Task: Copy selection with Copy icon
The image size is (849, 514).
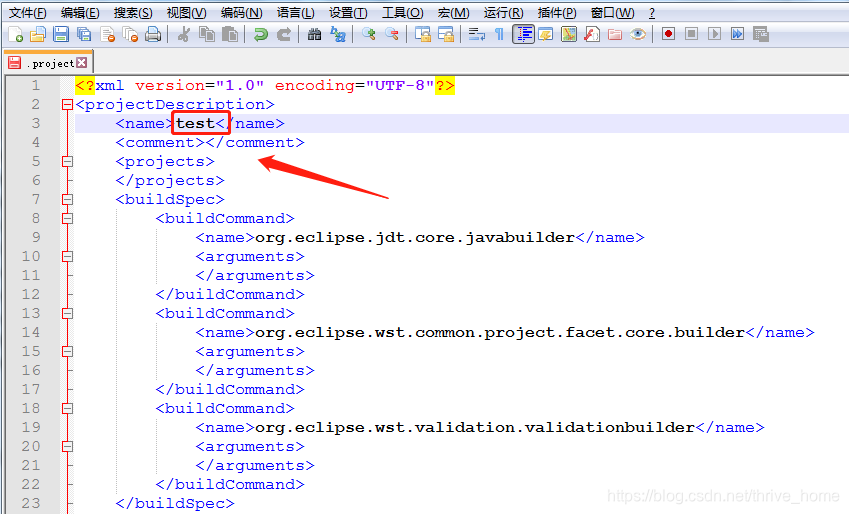Action: click(x=207, y=35)
